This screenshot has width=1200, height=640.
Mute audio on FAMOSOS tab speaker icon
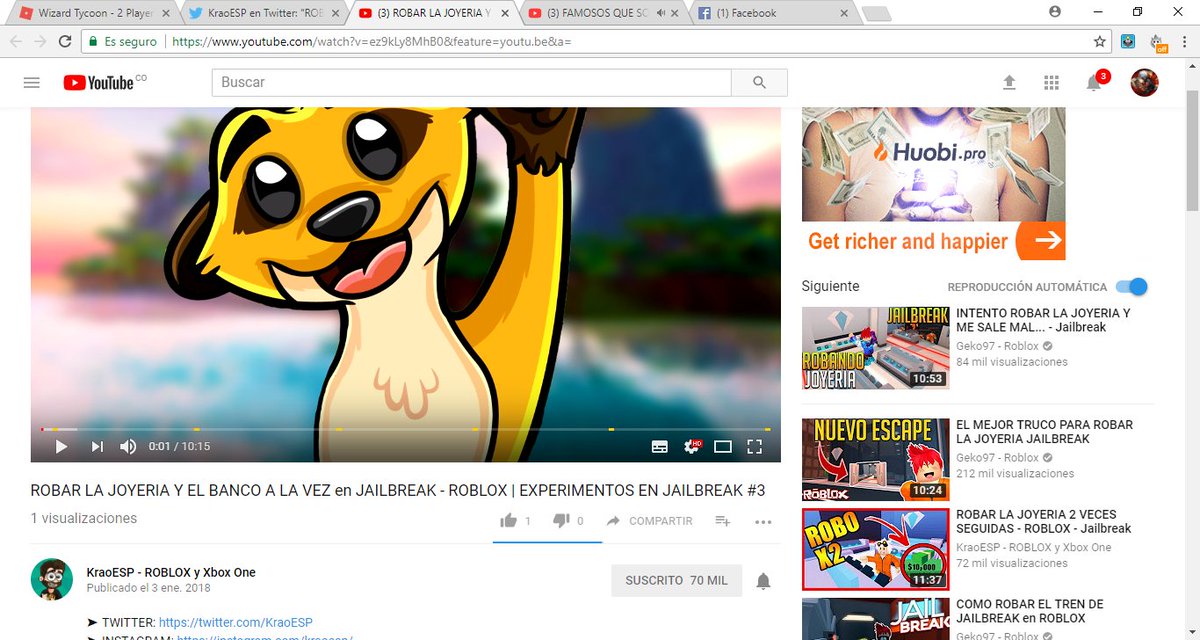point(661,14)
